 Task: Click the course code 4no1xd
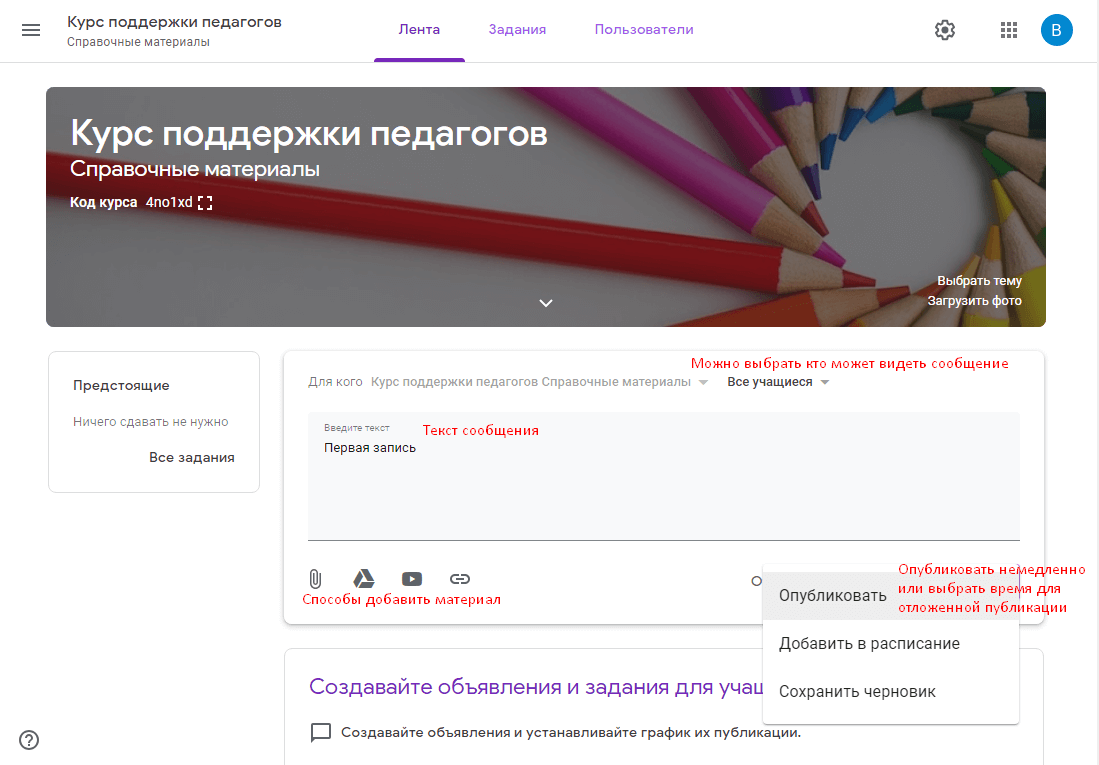click(x=169, y=203)
